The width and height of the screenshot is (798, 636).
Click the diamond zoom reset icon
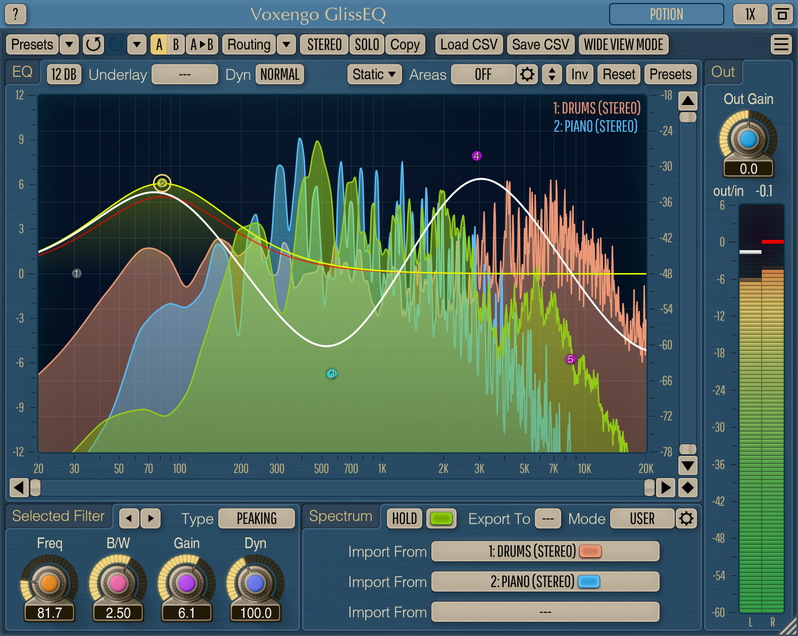coord(688,487)
